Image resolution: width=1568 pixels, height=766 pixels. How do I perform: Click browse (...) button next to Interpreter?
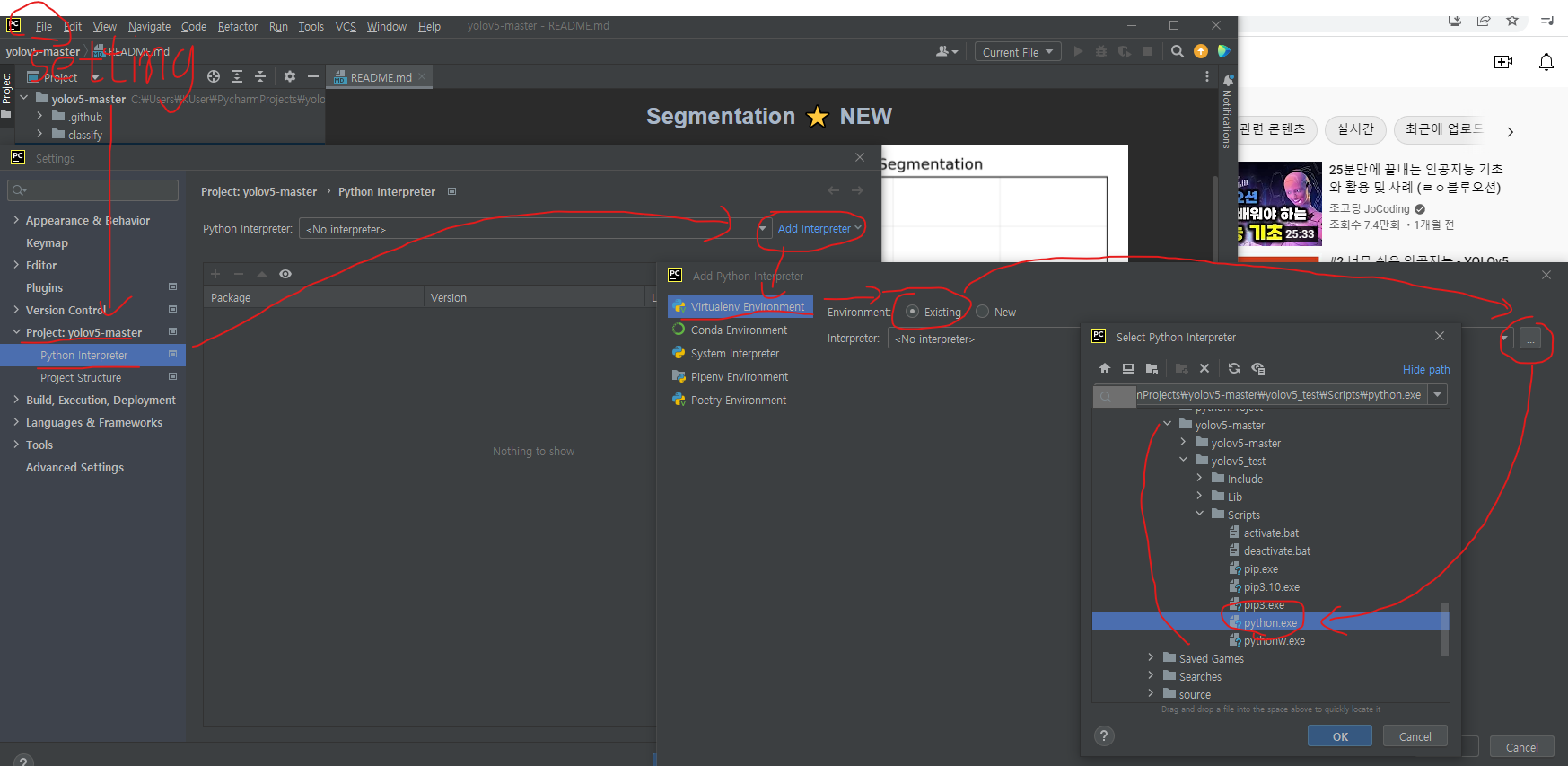pos(1531,339)
